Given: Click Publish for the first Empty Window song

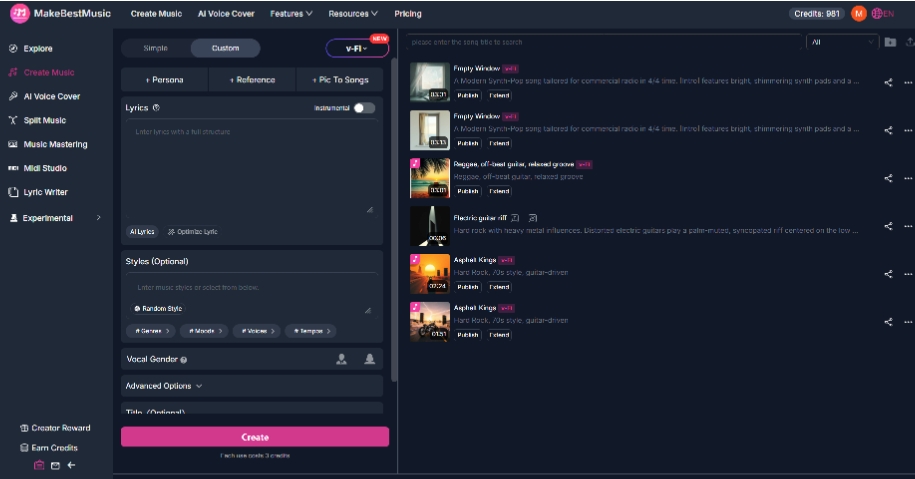Looking at the screenshot, I should [x=467, y=95].
